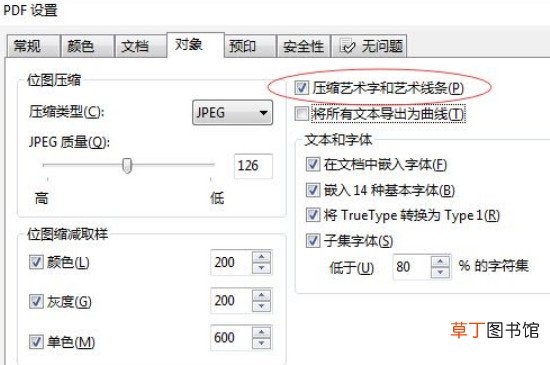
Task: Click the 灰度 downsampling value field 200
Action: click(x=231, y=300)
